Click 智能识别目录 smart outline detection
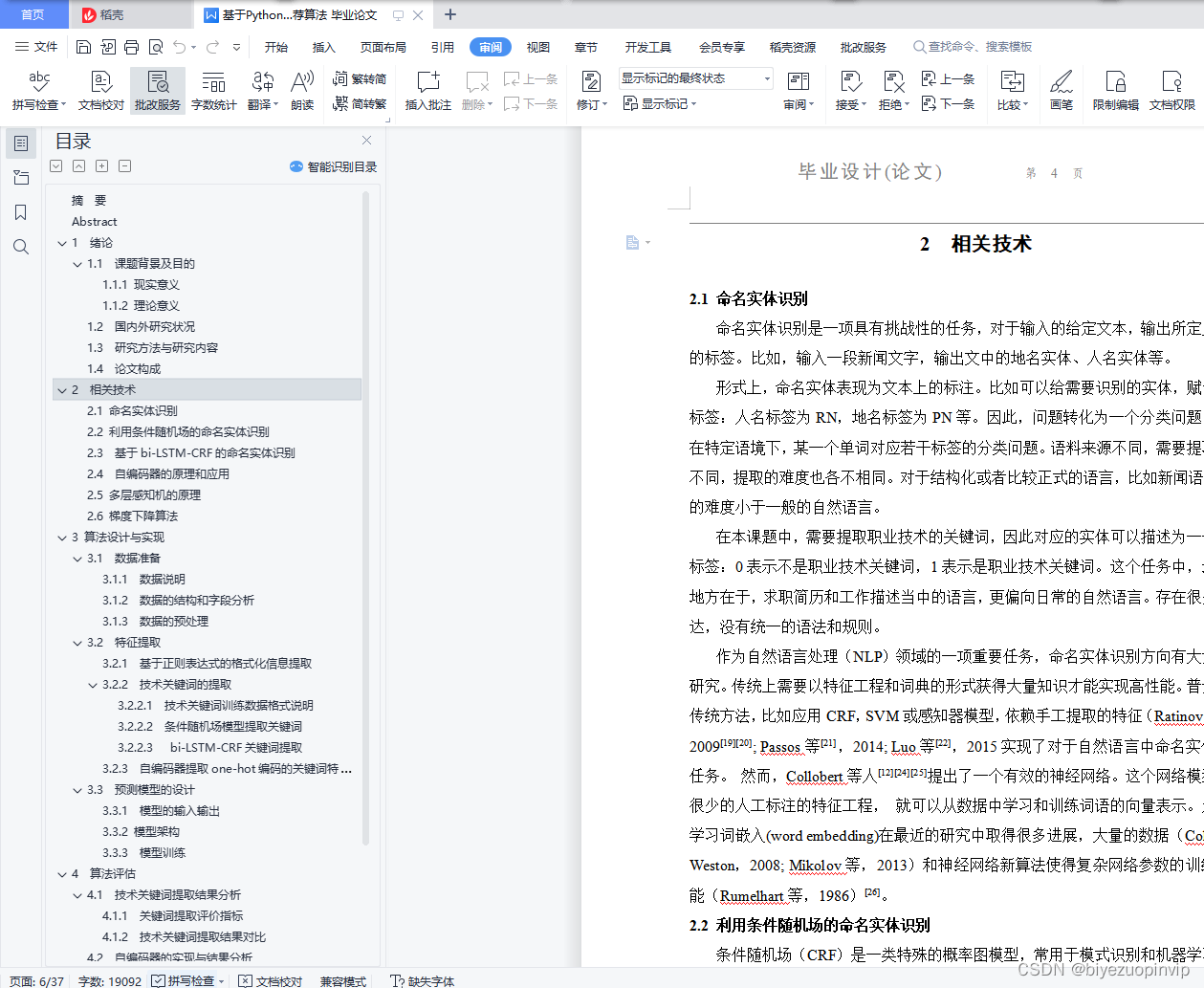 click(333, 166)
